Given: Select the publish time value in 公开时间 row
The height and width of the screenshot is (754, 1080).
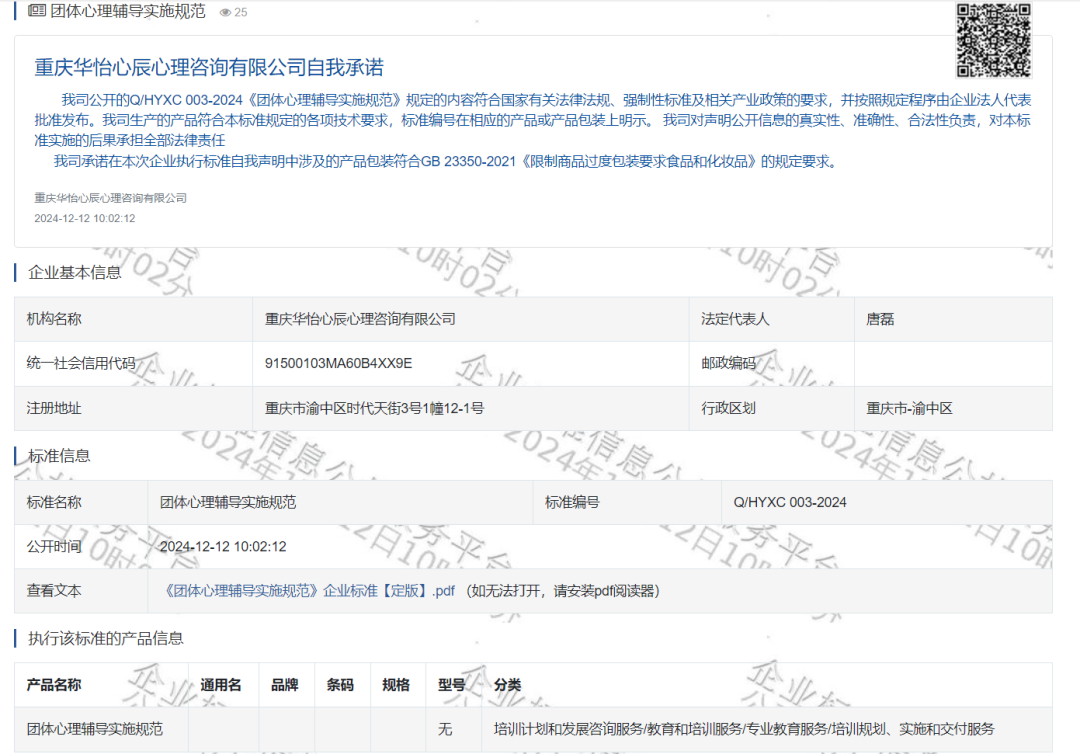Looking at the screenshot, I should point(223,547).
